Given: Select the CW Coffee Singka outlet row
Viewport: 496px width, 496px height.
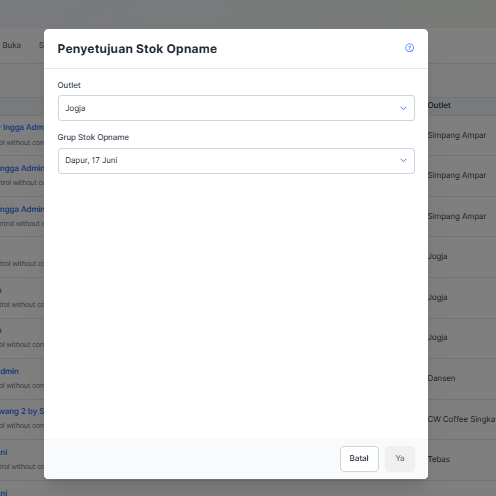Looking at the screenshot, I should point(462,419).
